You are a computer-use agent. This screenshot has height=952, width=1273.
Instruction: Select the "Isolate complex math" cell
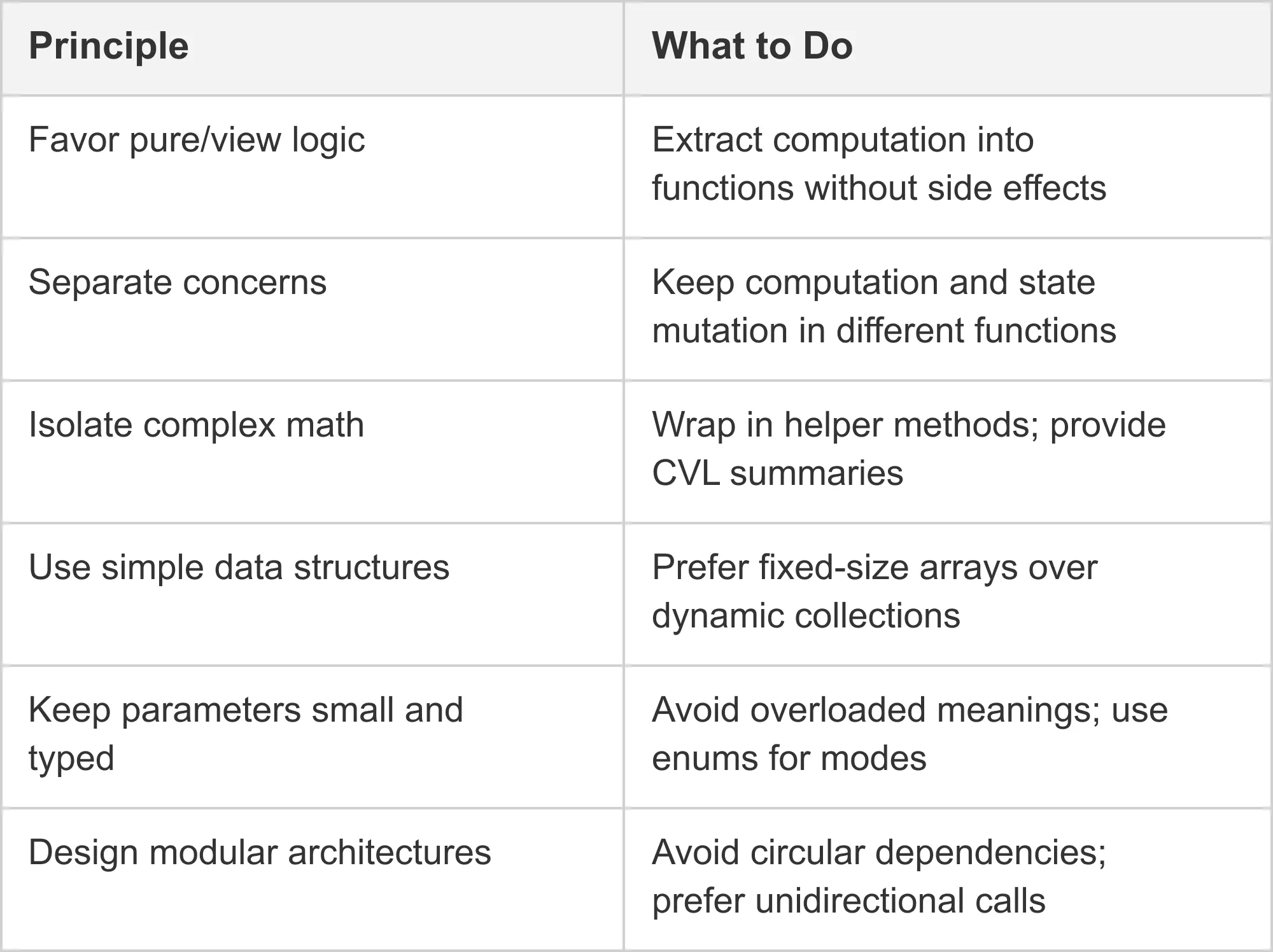coord(196,425)
